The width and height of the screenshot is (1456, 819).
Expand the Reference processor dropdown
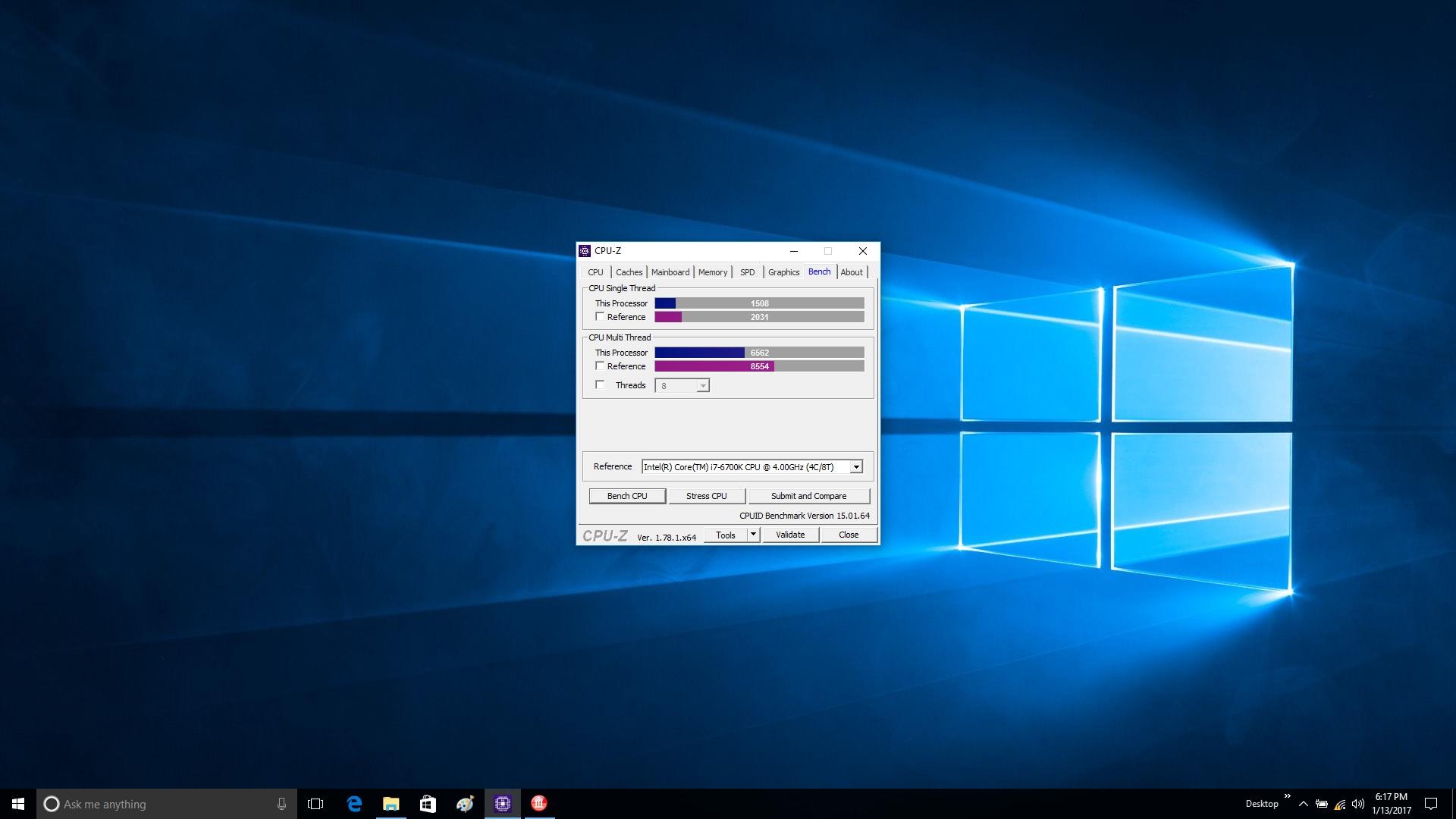(856, 467)
